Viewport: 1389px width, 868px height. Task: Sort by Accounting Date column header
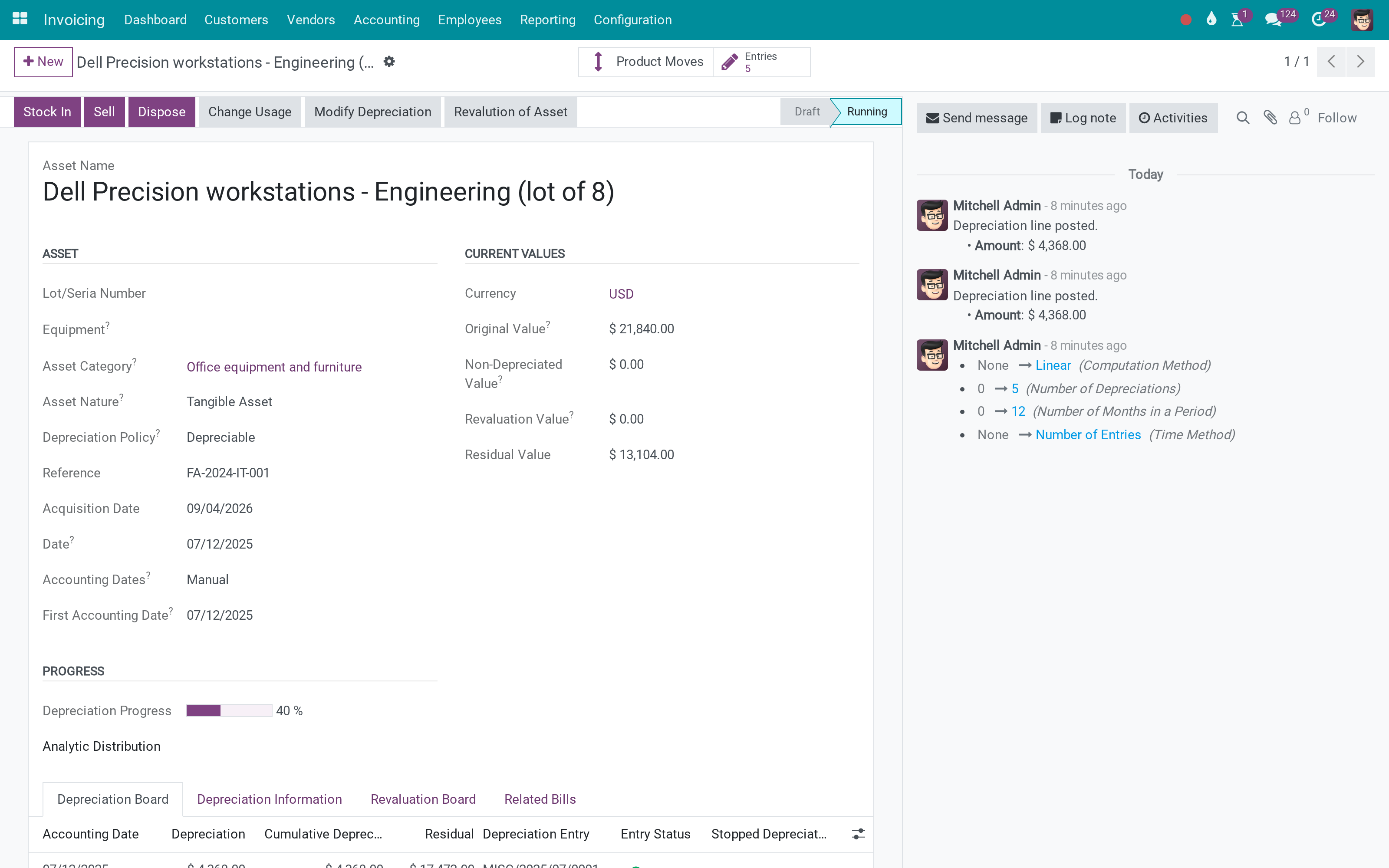[x=91, y=834]
